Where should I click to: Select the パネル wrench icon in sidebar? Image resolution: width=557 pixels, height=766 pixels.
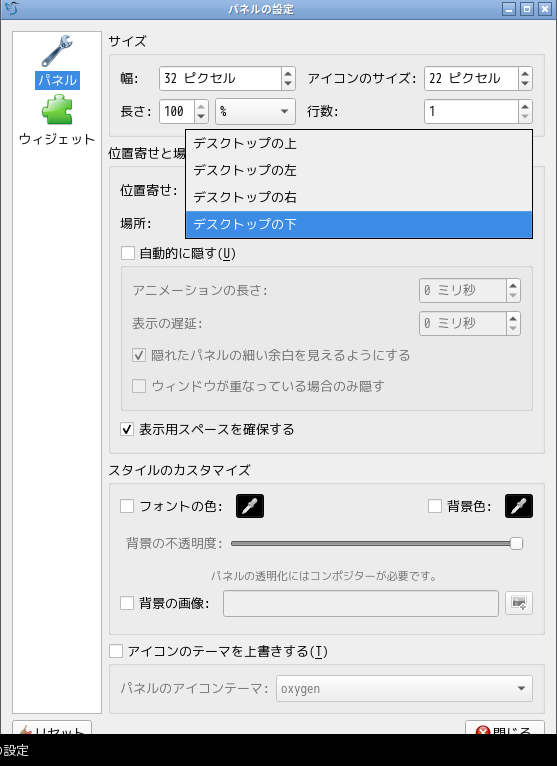57,51
